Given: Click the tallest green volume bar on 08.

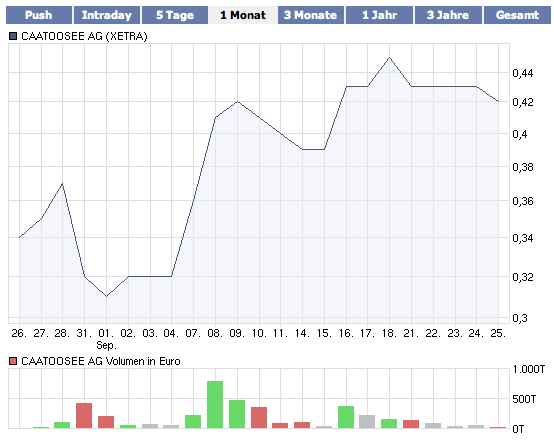Looking at the screenshot, I should [215, 405].
